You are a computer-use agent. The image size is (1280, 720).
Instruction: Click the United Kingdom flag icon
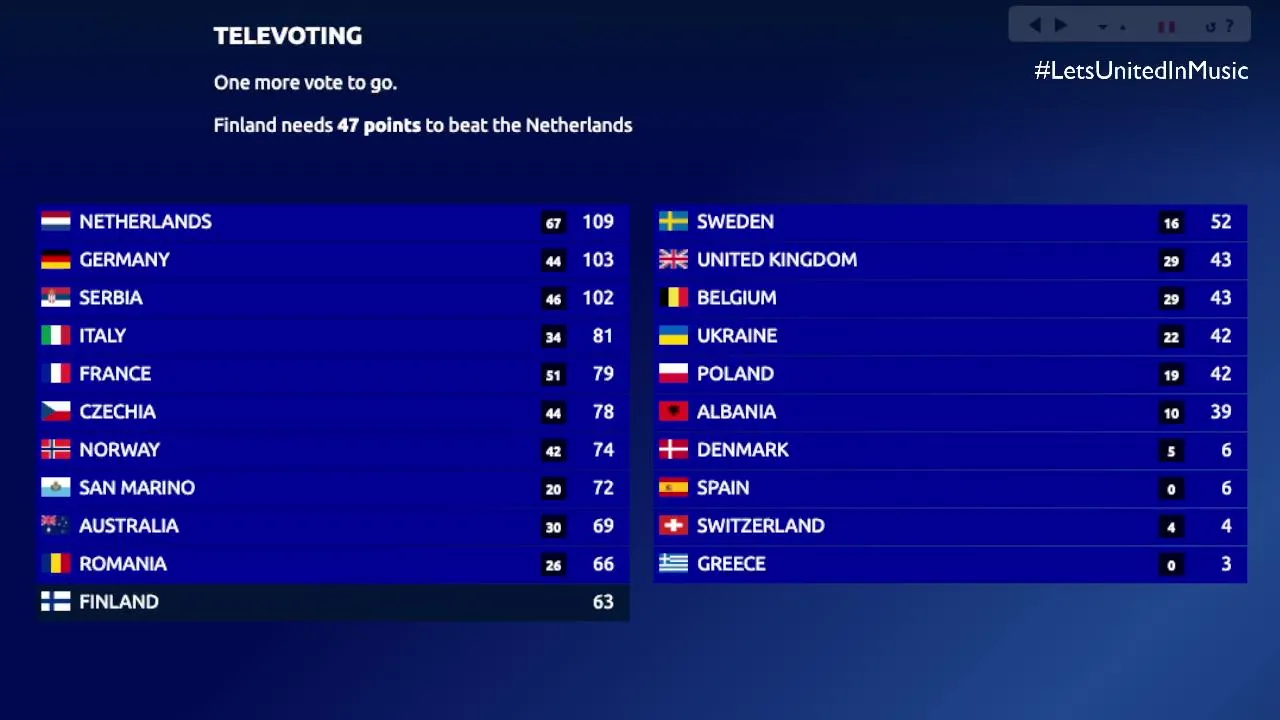673,260
